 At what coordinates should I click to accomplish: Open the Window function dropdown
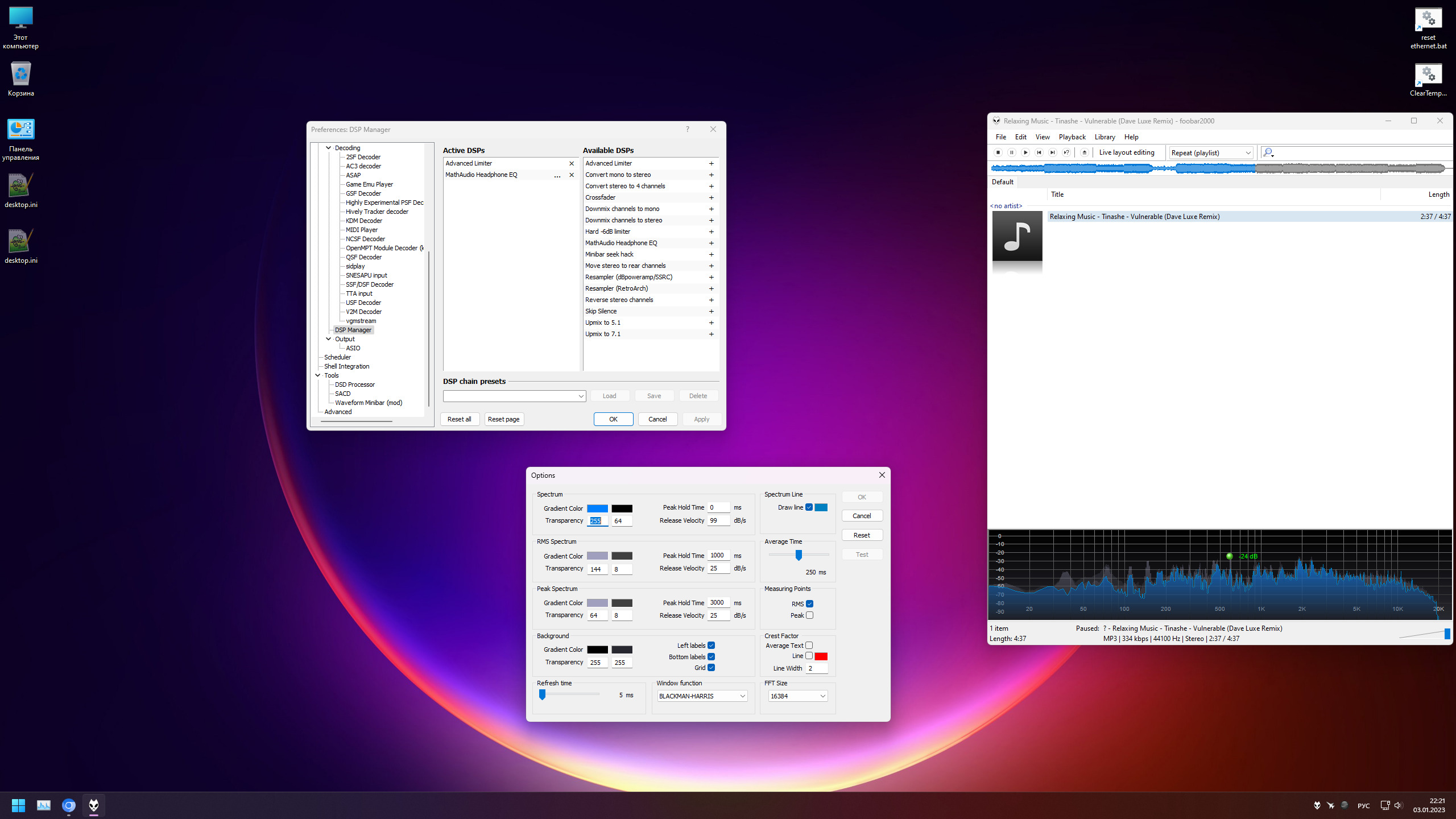702,696
